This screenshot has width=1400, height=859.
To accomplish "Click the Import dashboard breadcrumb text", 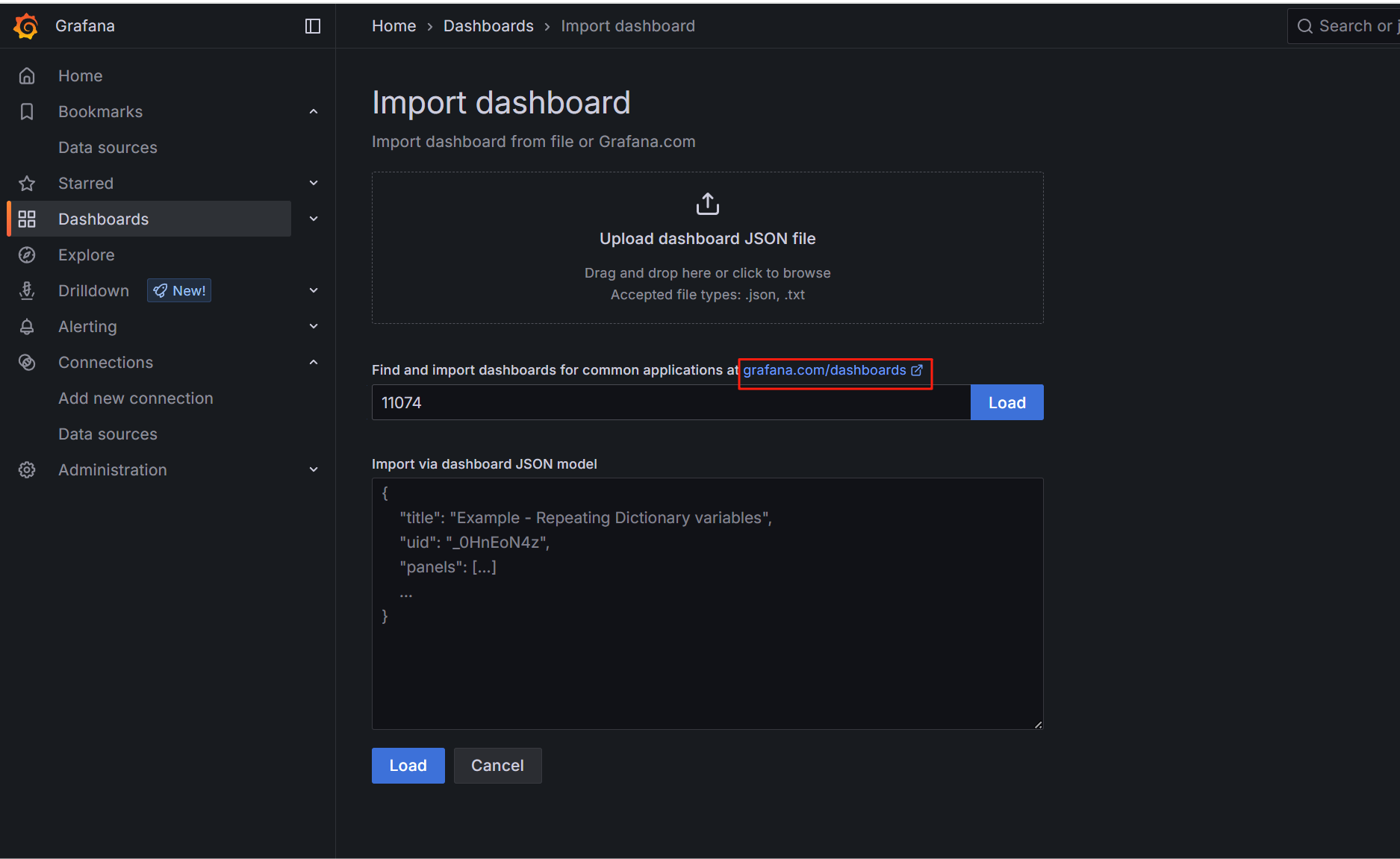I will (x=628, y=26).
